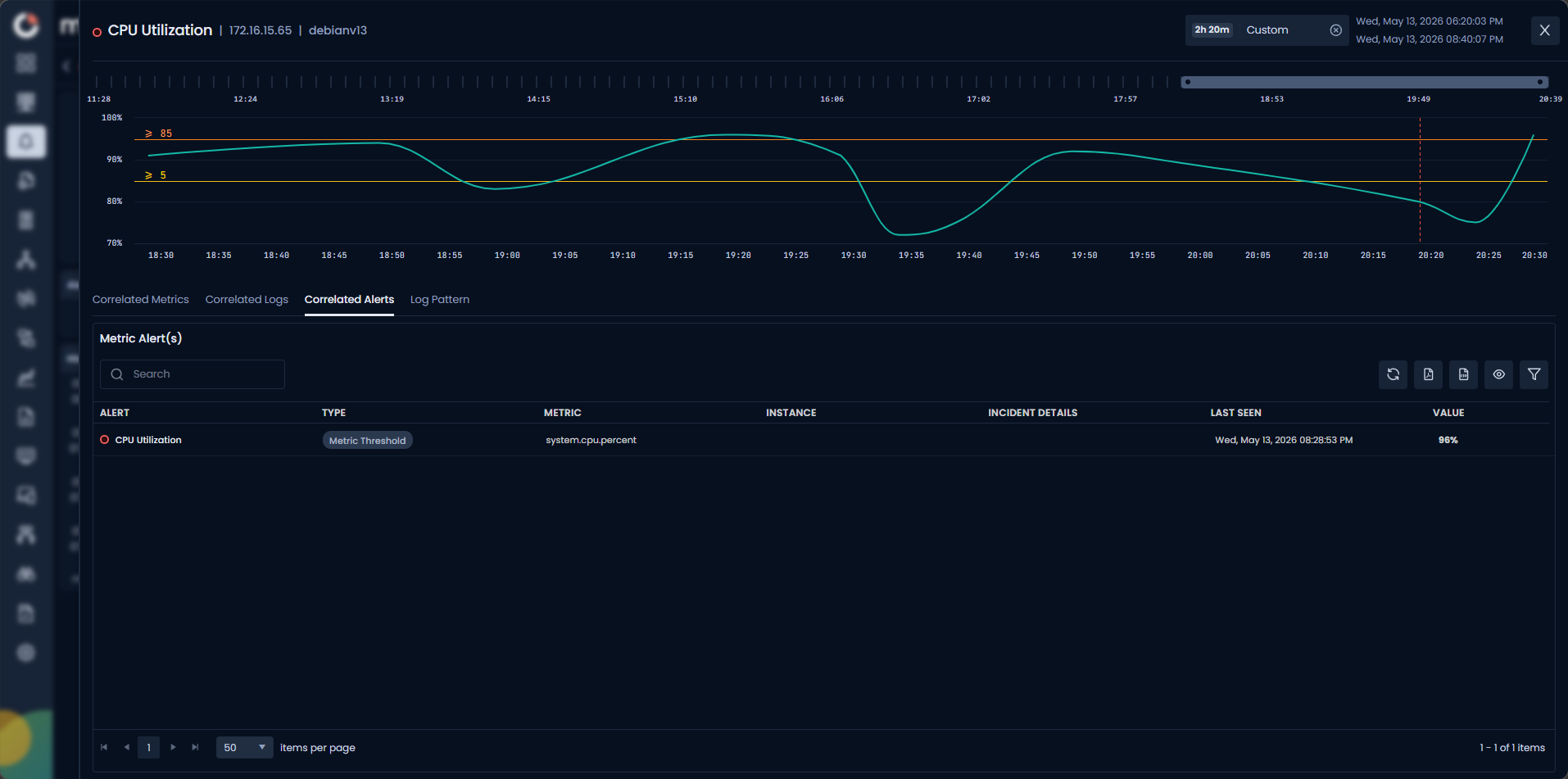1568x779 pixels.
Task: Click the Metric Alert(s) heading
Action: 141,338
